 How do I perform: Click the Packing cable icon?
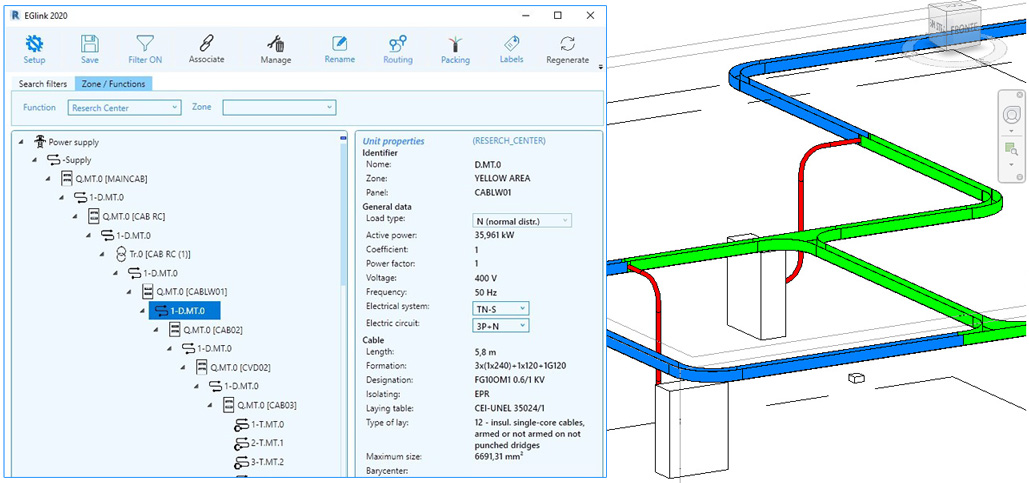455,44
